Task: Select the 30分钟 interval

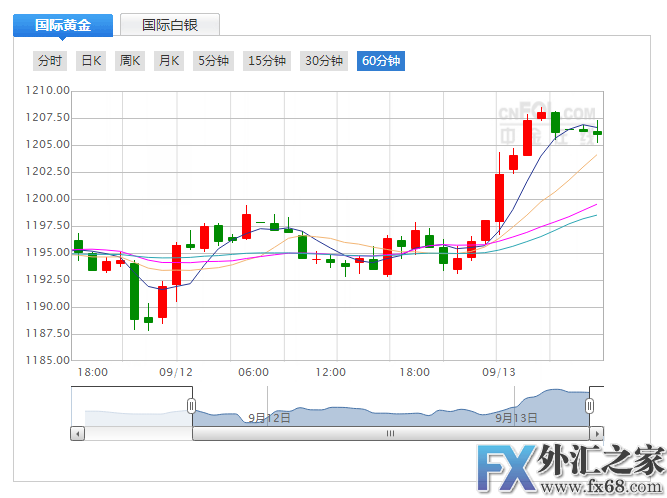Action: click(x=324, y=61)
